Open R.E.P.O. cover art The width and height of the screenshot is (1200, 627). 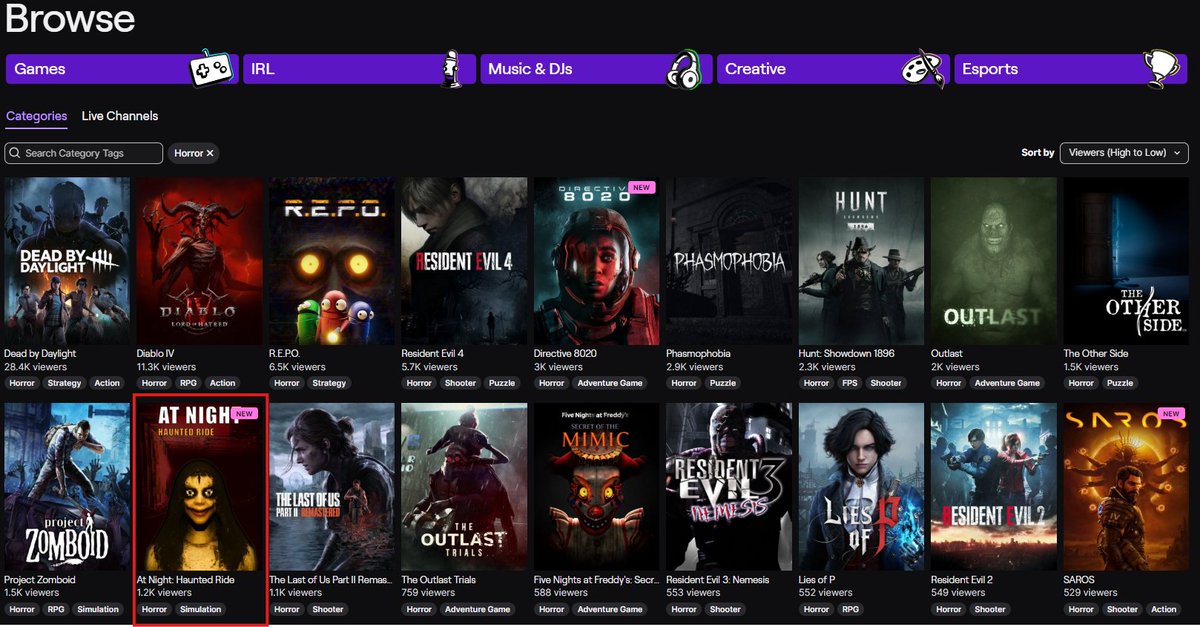click(332, 261)
